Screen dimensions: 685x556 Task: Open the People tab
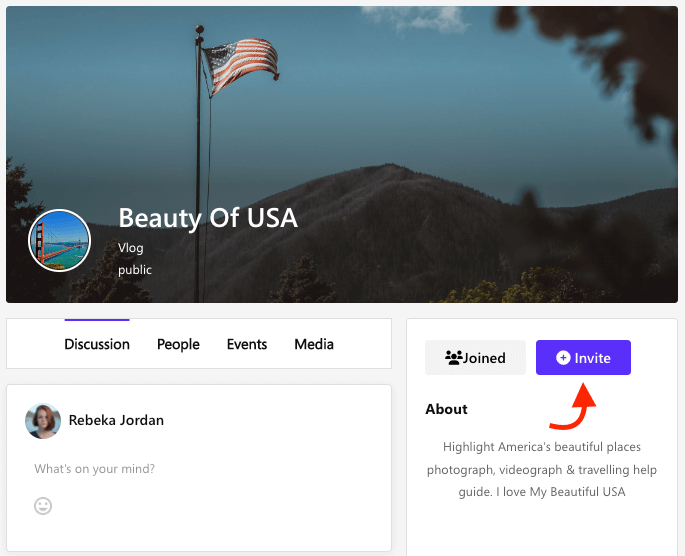coord(178,344)
